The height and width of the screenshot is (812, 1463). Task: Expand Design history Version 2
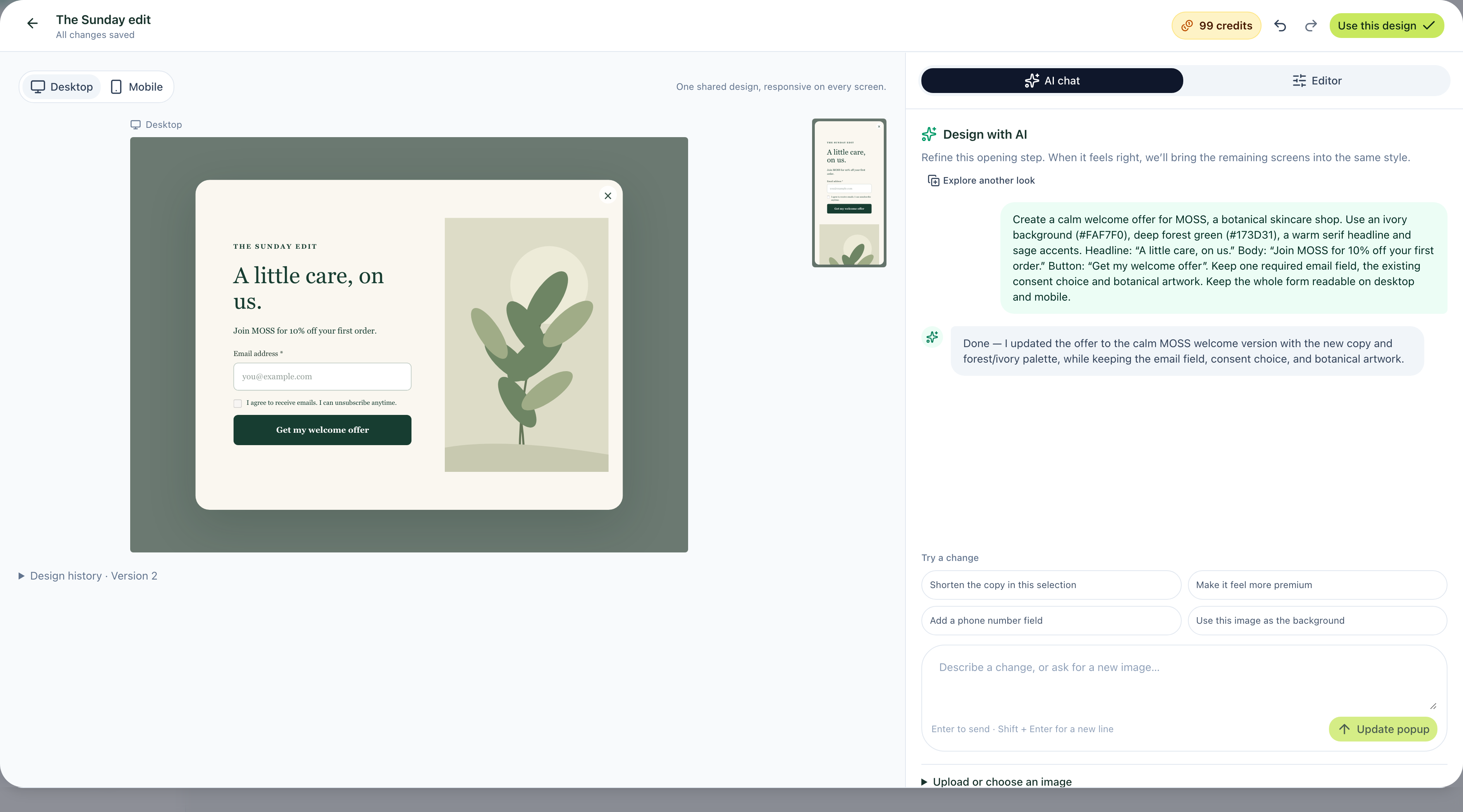[88, 576]
